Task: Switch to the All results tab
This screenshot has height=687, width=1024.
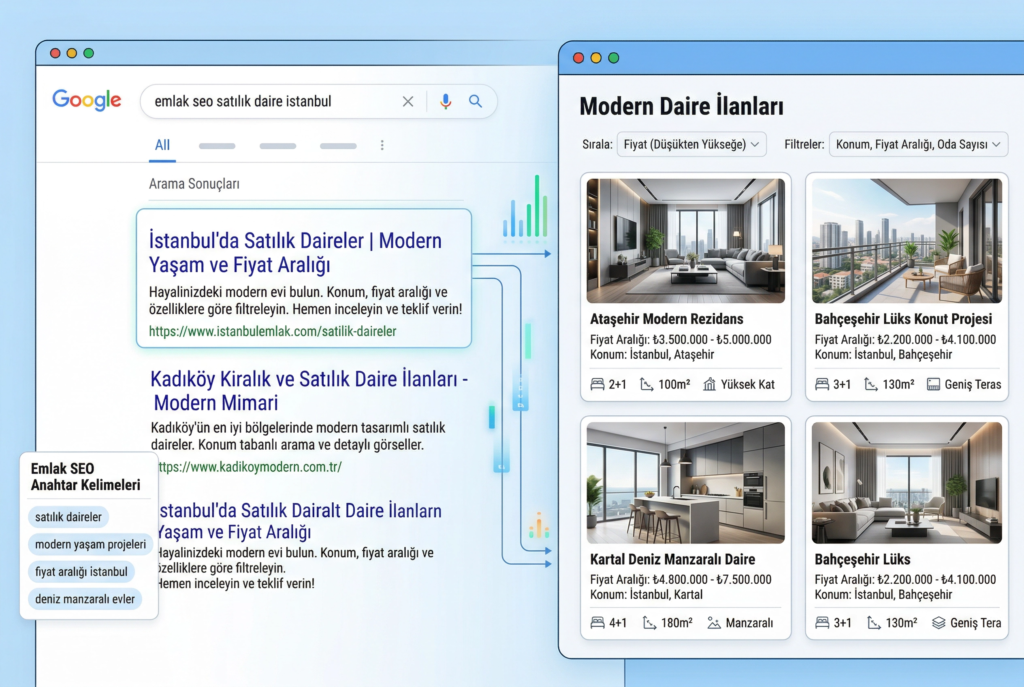Action: 162,145
